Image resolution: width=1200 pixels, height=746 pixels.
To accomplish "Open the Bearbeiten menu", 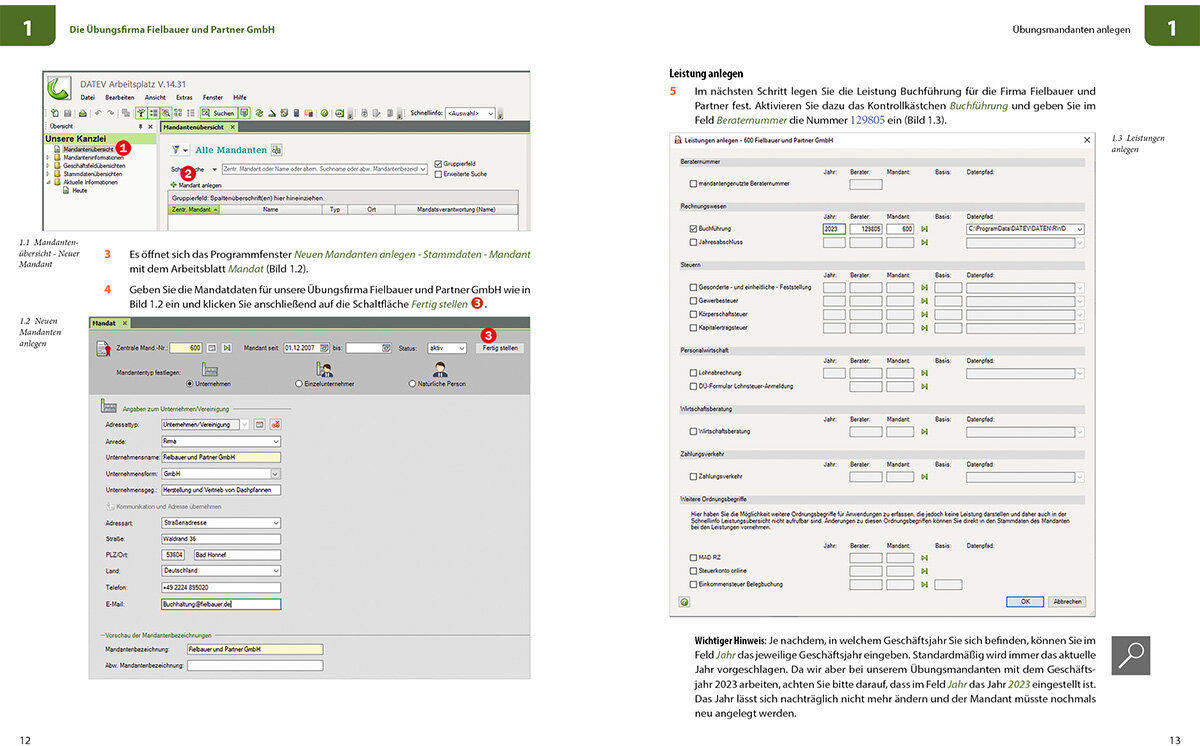I will [119, 97].
